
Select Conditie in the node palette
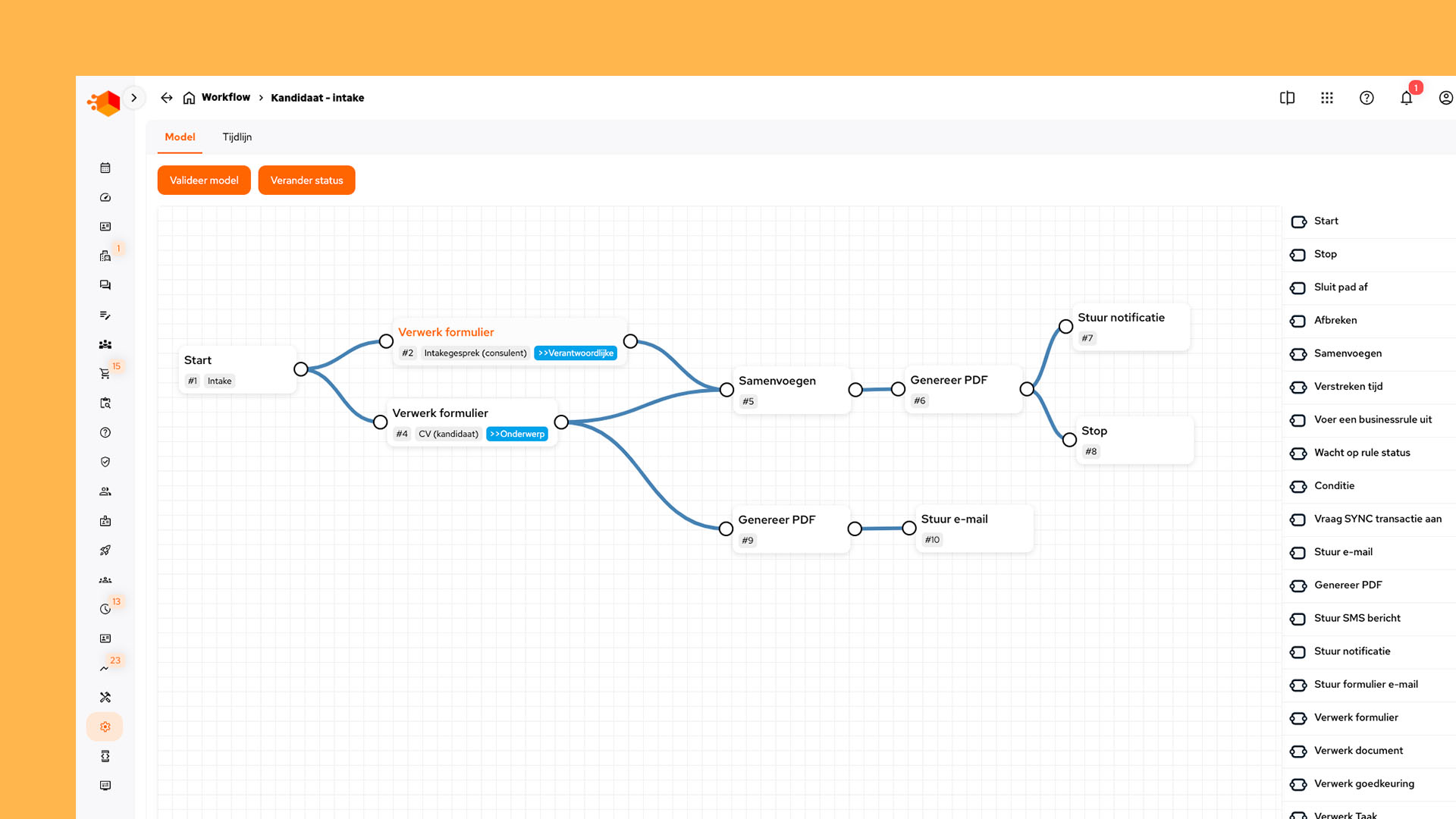click(x=1334, y=486)
